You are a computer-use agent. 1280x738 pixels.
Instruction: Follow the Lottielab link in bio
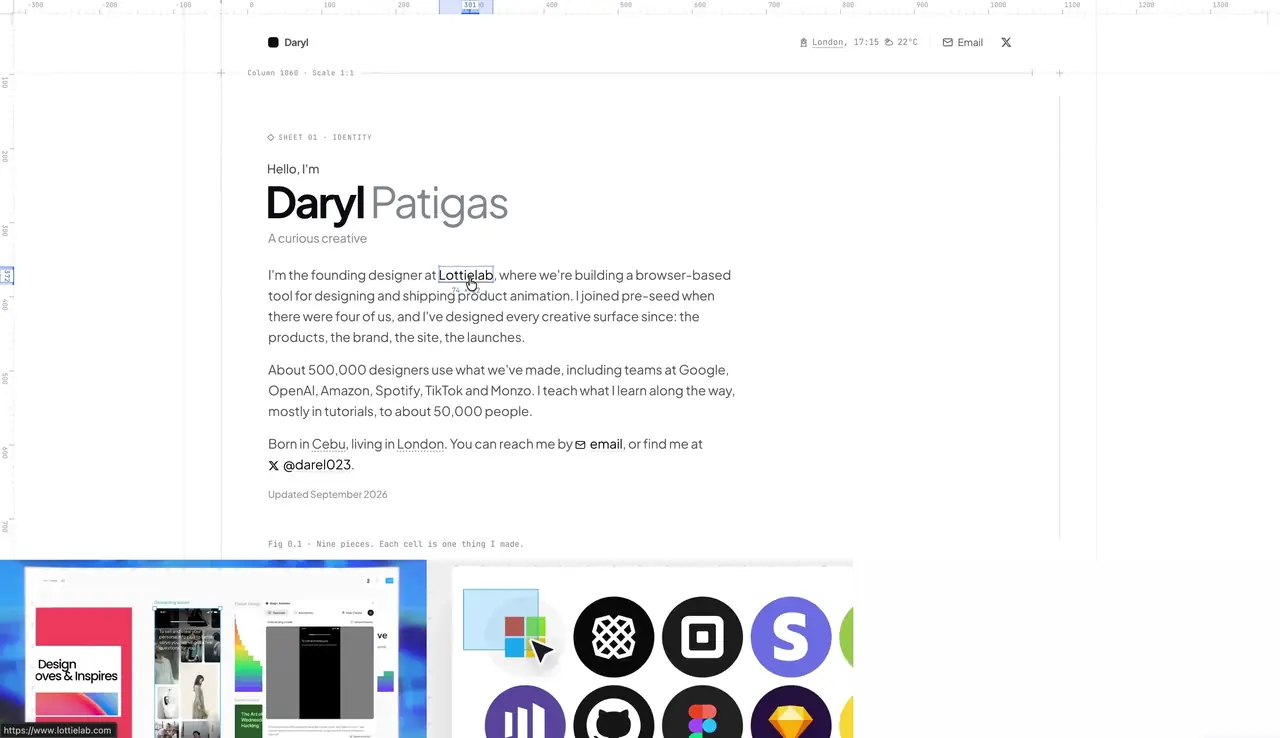click(x=466, y=275)
